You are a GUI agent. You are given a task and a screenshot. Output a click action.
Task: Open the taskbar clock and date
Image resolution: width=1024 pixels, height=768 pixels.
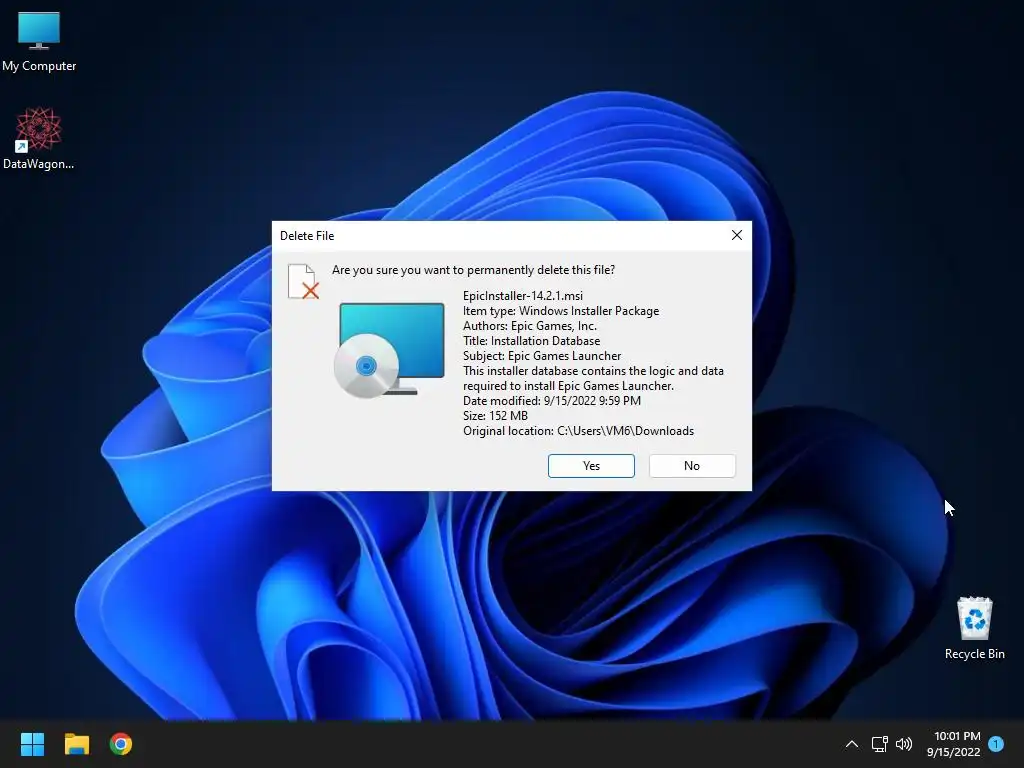(x=953, y=744)
